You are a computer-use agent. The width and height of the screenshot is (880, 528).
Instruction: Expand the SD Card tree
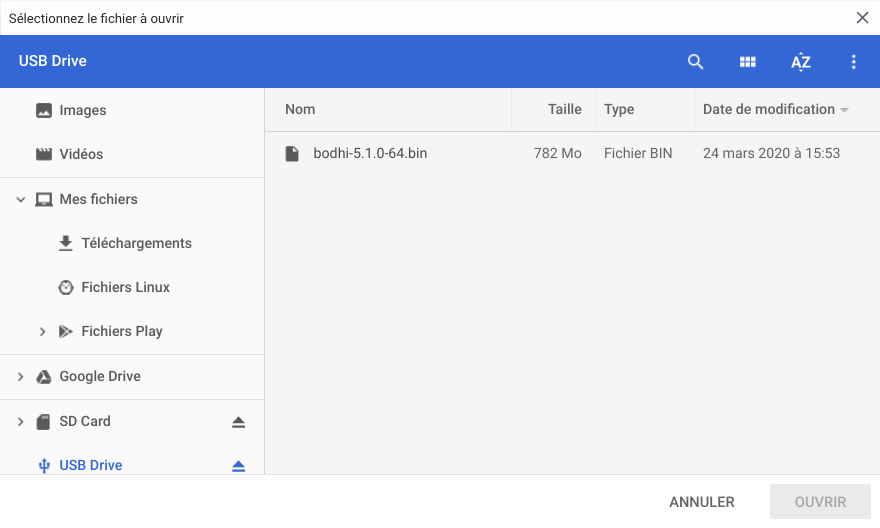[x=21, y=421]
